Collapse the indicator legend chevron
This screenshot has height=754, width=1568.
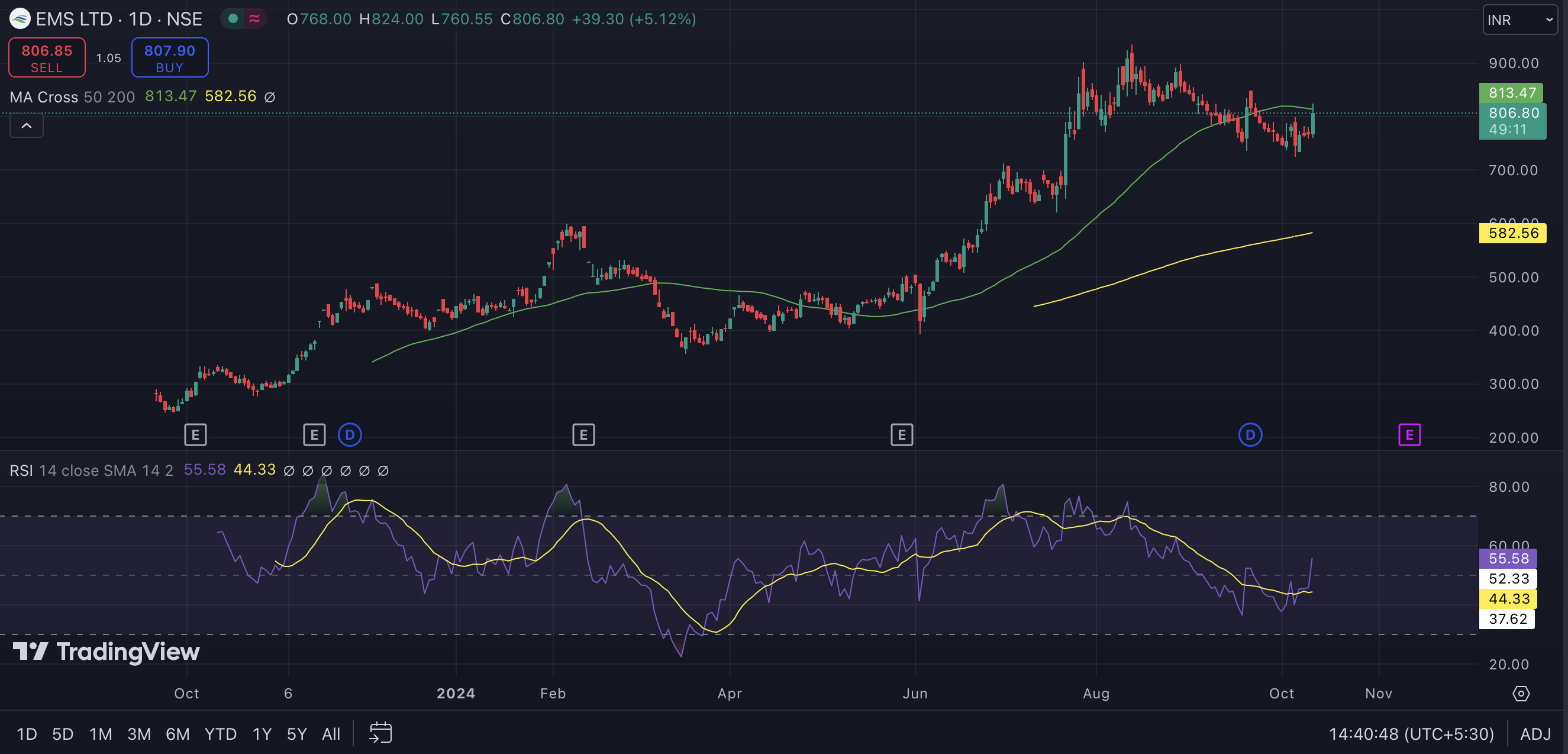(27, 126)
